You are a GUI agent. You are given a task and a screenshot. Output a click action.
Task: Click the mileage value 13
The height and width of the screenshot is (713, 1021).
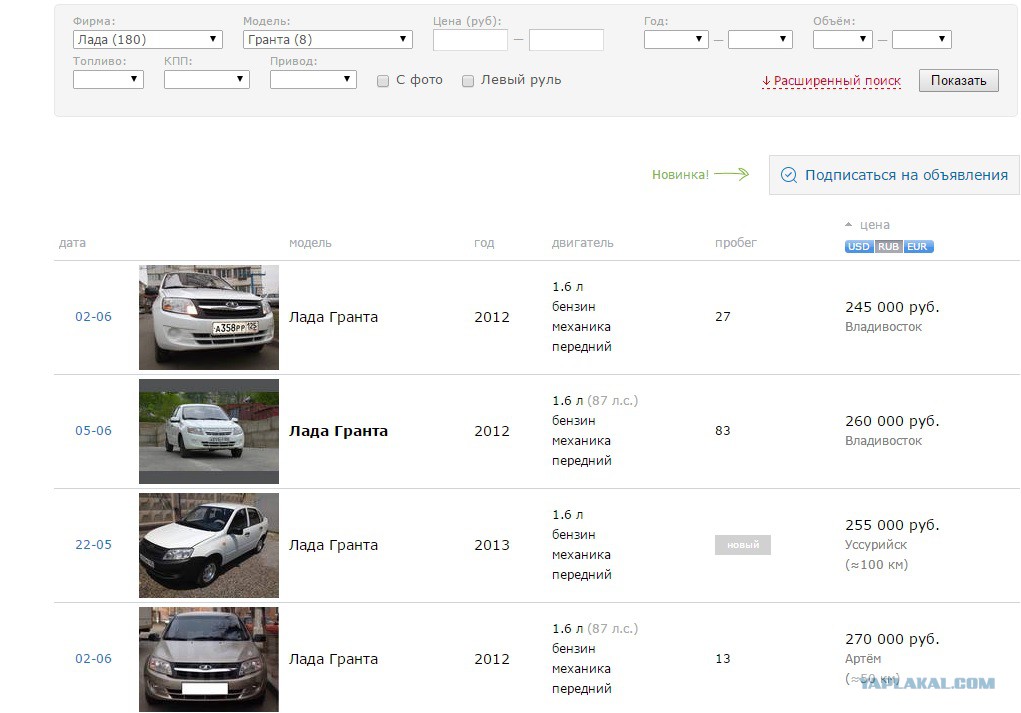[723, 658]
